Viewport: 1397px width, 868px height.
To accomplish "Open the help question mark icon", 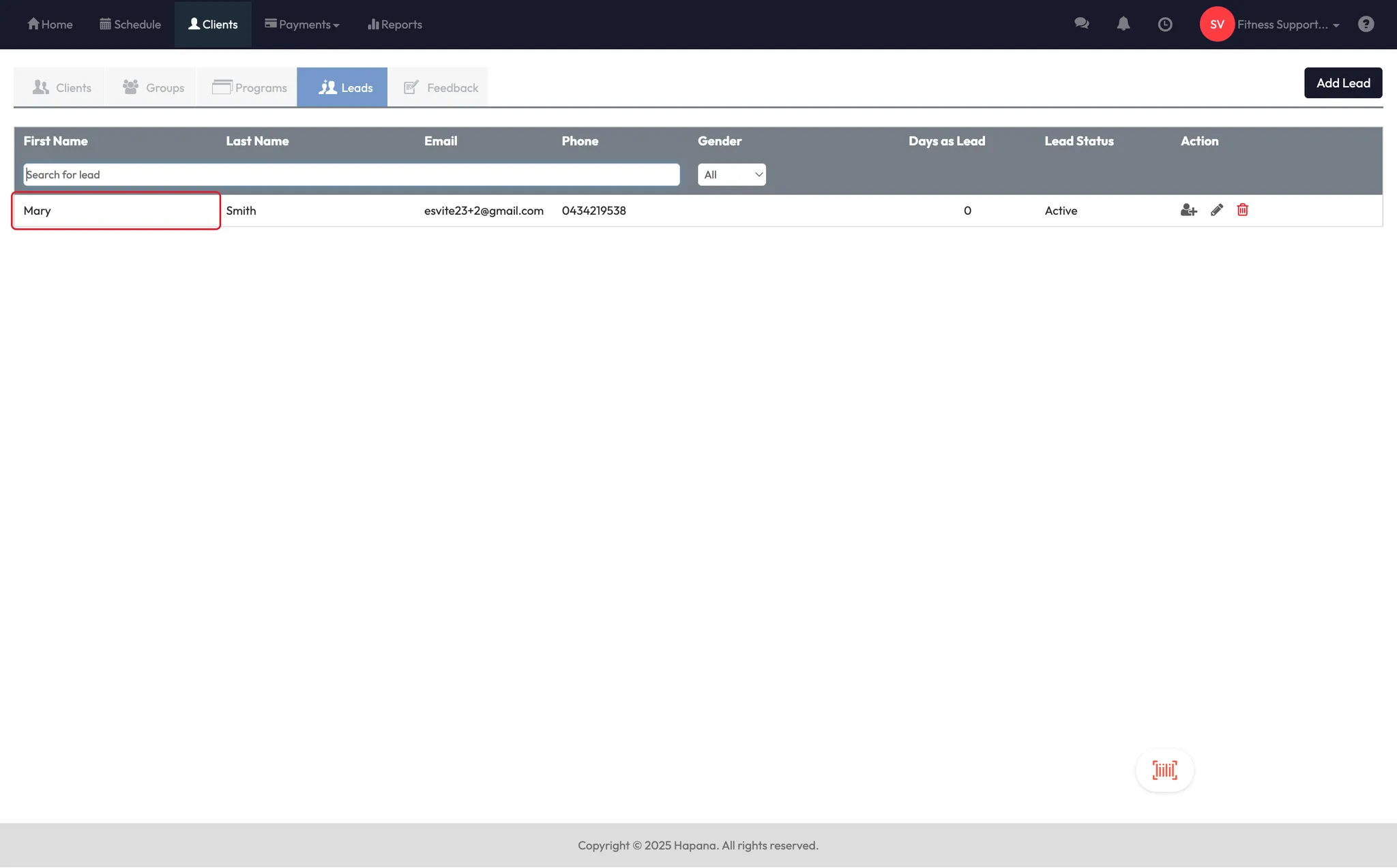I will click(x=1366, y=24).
